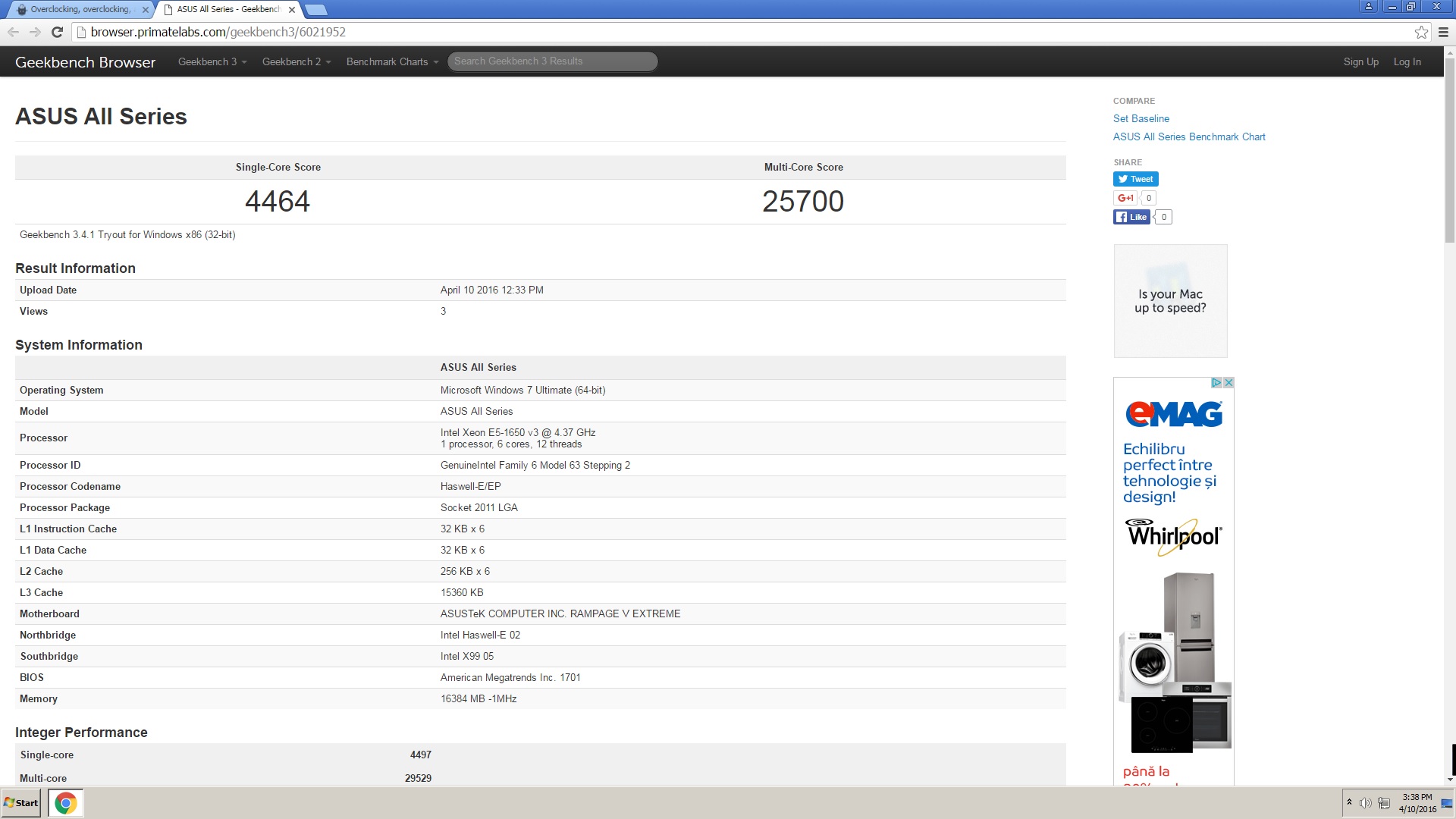The height and width of the screenshot is (819, 1456).
Task: Reload the Geekbench page
Action: (57, 32)
